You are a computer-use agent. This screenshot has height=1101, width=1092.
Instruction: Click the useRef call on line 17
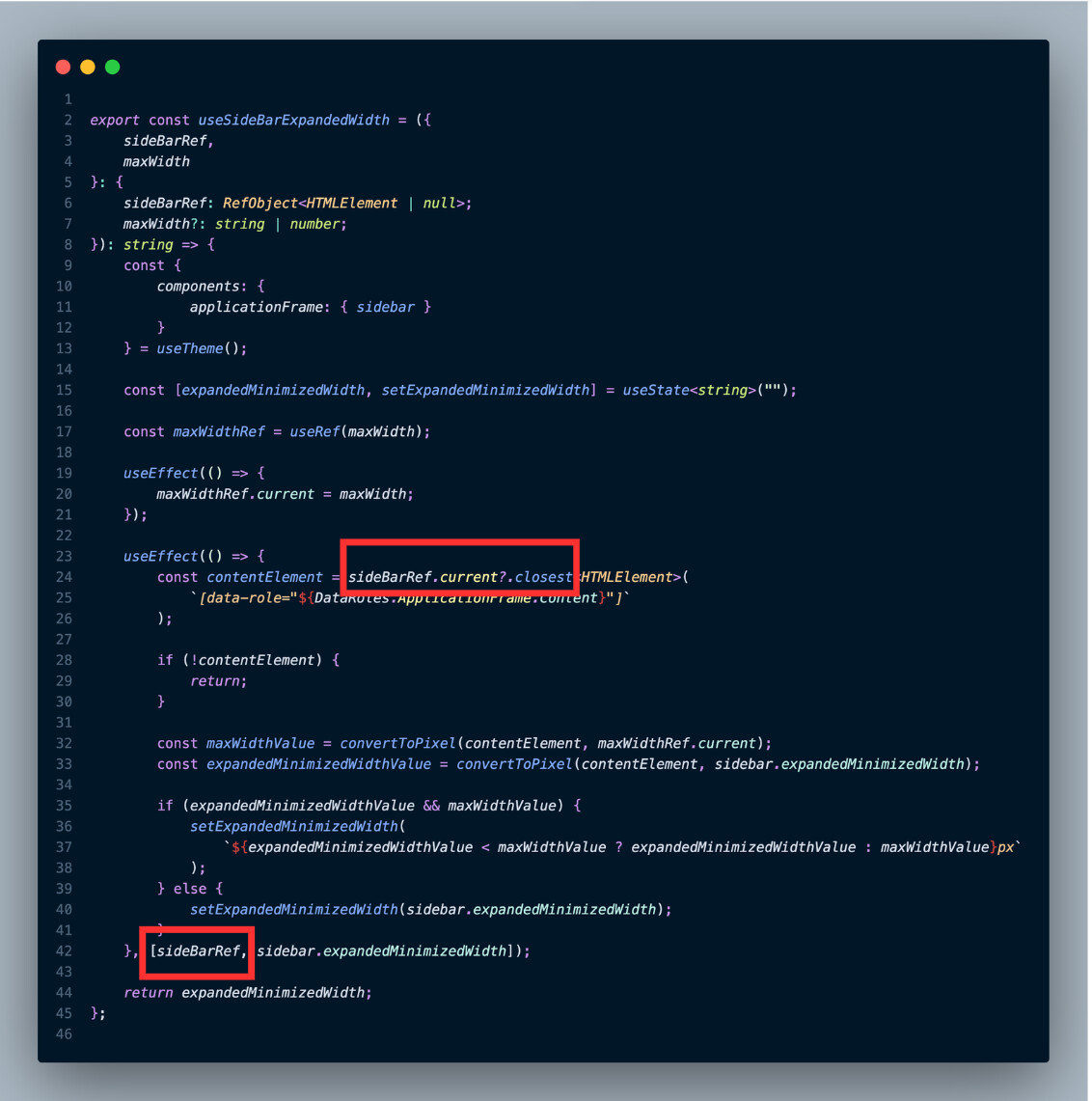pyautogui.click(x=314, y=432)
